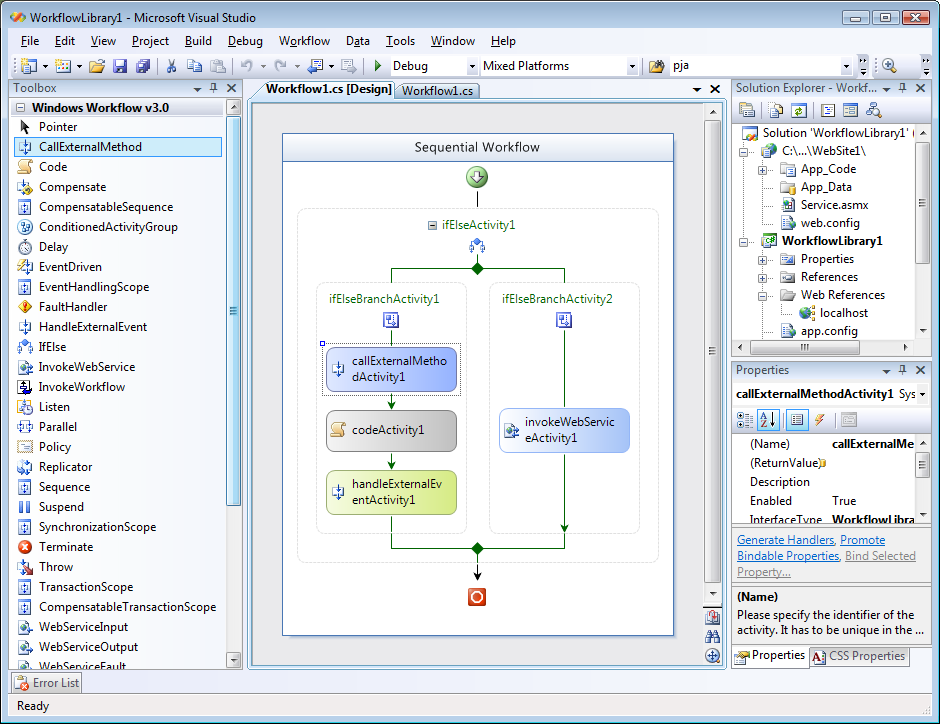
Task: Select the invokeWebServiceActivity1 block
Action: point(565,430)
